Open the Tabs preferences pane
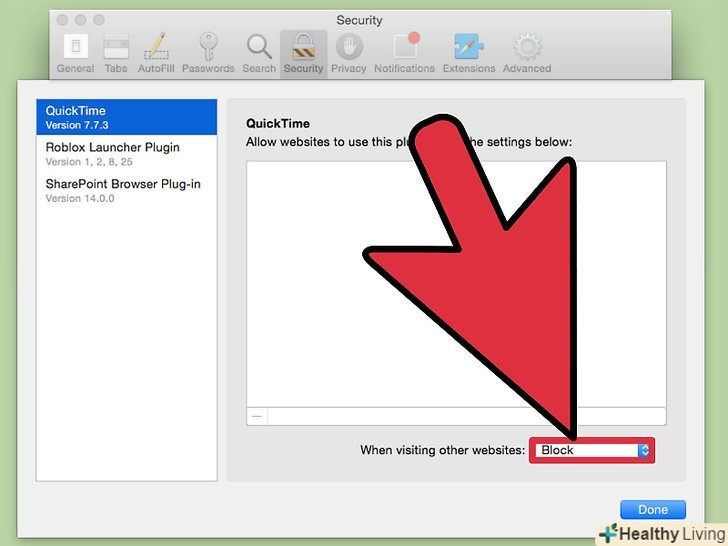The width and height of the screenshot is (728, 546). (116, 53)
